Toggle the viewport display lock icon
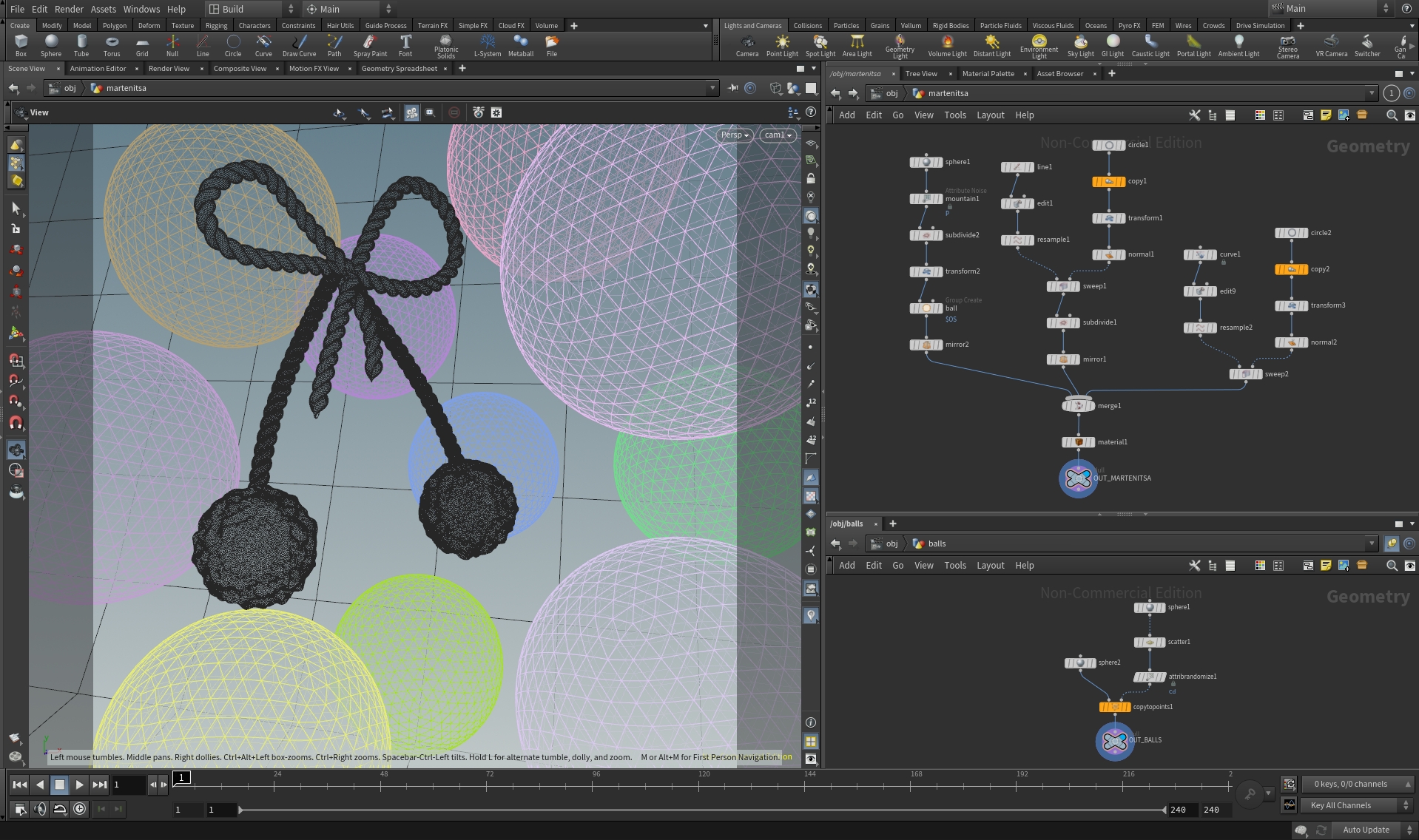Viewport: 1419px width, 840px height. (811, 179)
